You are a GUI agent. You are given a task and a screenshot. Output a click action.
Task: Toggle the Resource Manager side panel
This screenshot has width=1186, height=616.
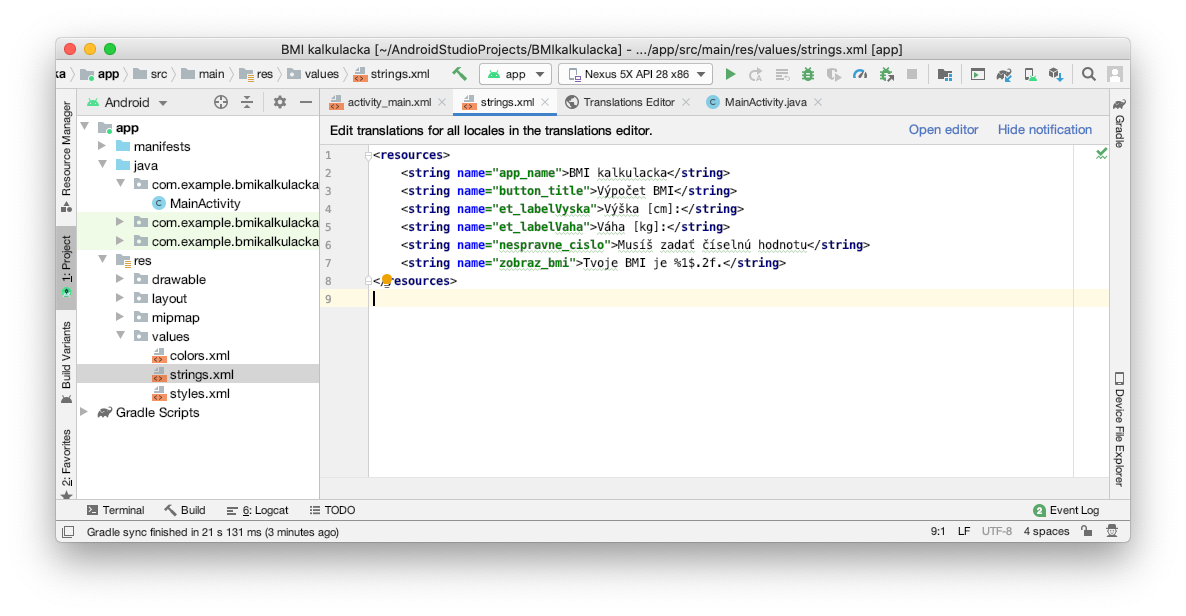tap(66, 150)
